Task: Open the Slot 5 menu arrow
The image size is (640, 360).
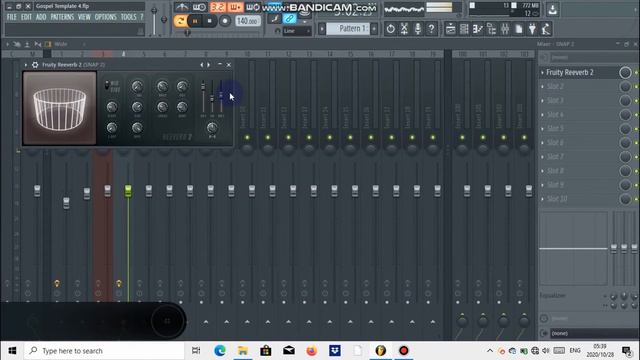Action: [542, 129]
